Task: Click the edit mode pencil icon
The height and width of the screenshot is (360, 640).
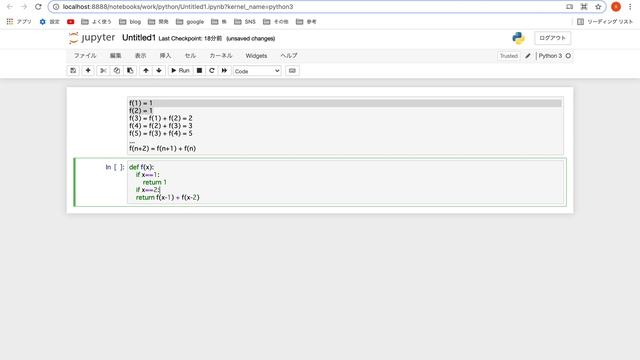Action: tap(527, 56)
